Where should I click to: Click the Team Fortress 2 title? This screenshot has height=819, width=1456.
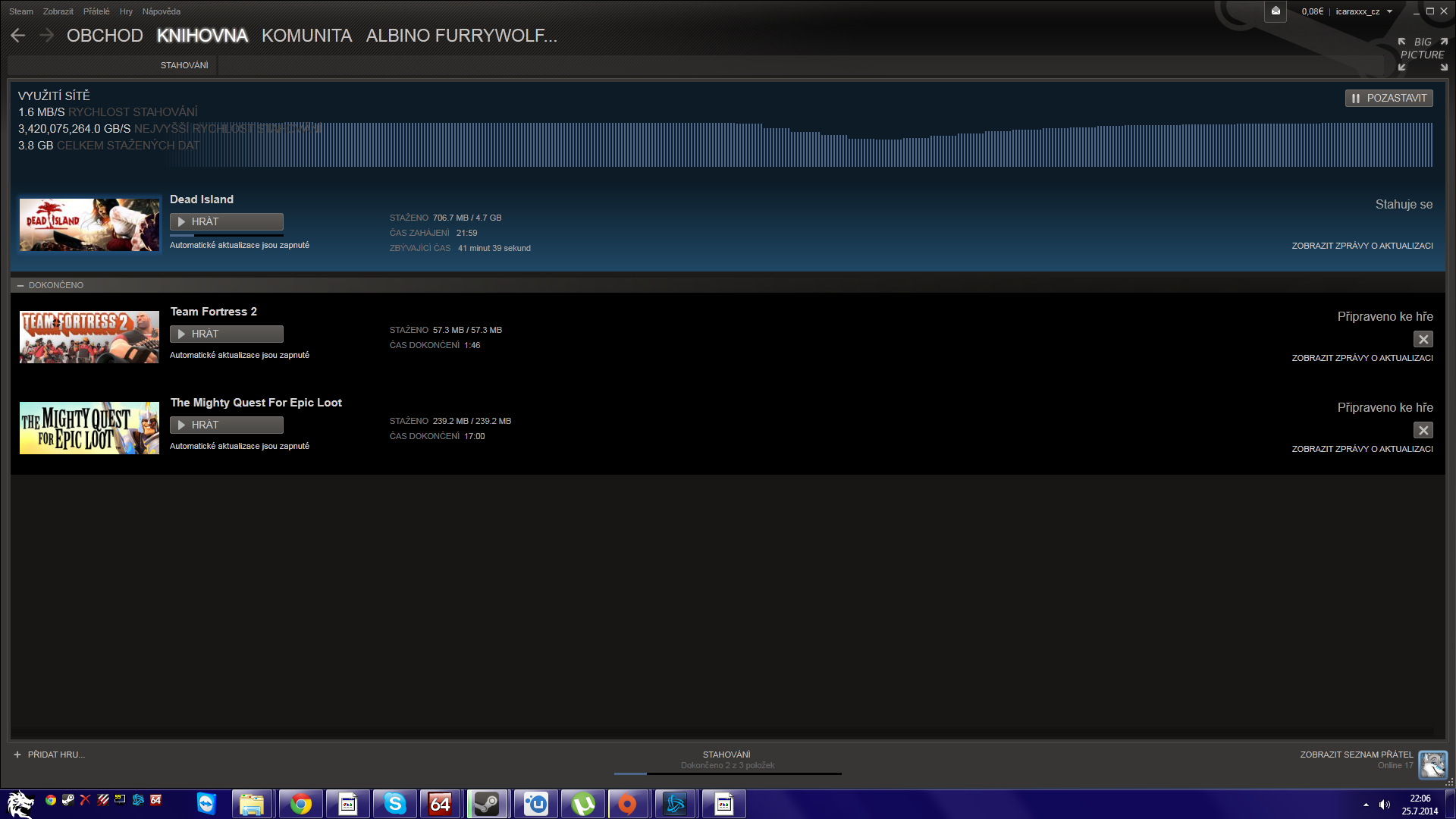point(214,312)
